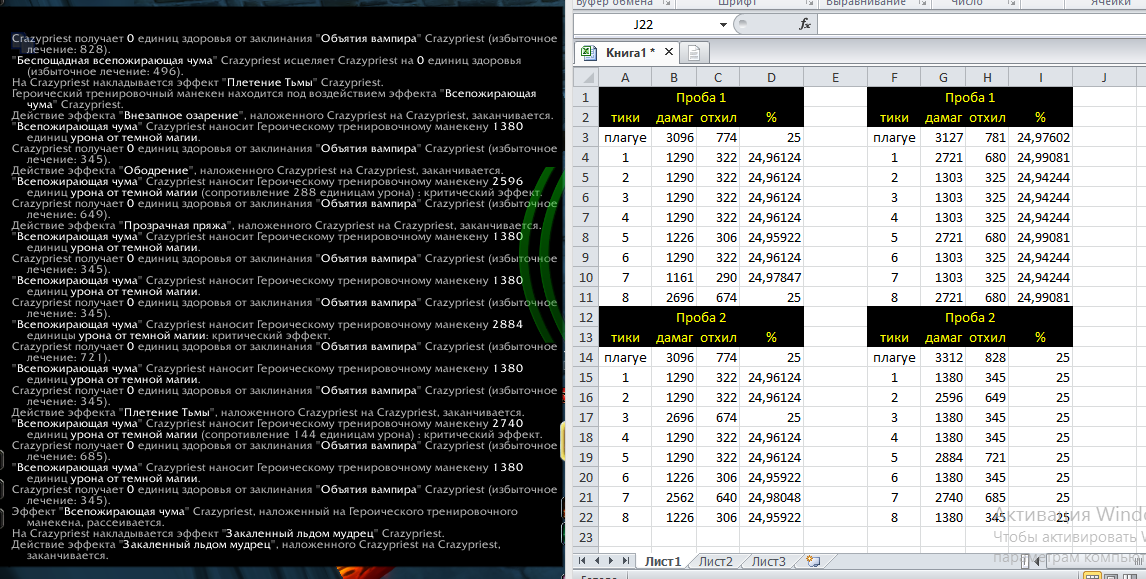Click the Excel cell containing 781
The image size is (1146, 579).
987,137
